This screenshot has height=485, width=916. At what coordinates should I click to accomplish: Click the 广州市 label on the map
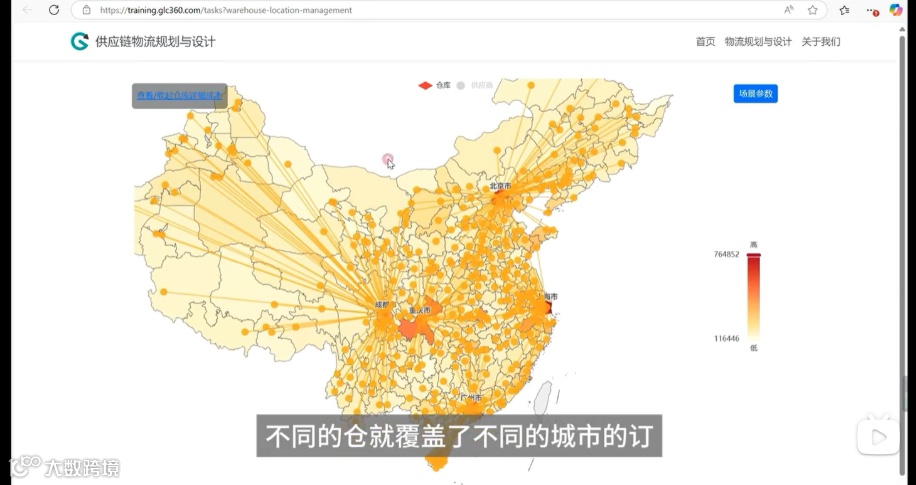471,397
